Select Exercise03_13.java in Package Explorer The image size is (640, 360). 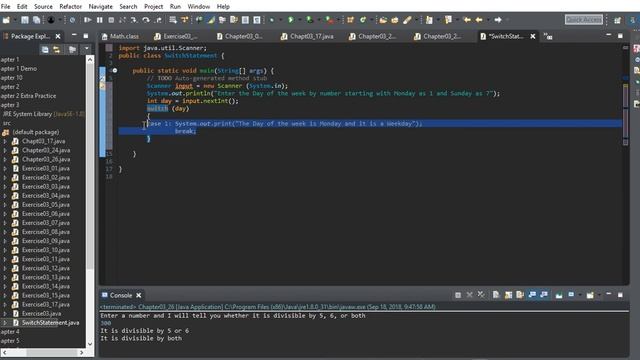[46, 277]
